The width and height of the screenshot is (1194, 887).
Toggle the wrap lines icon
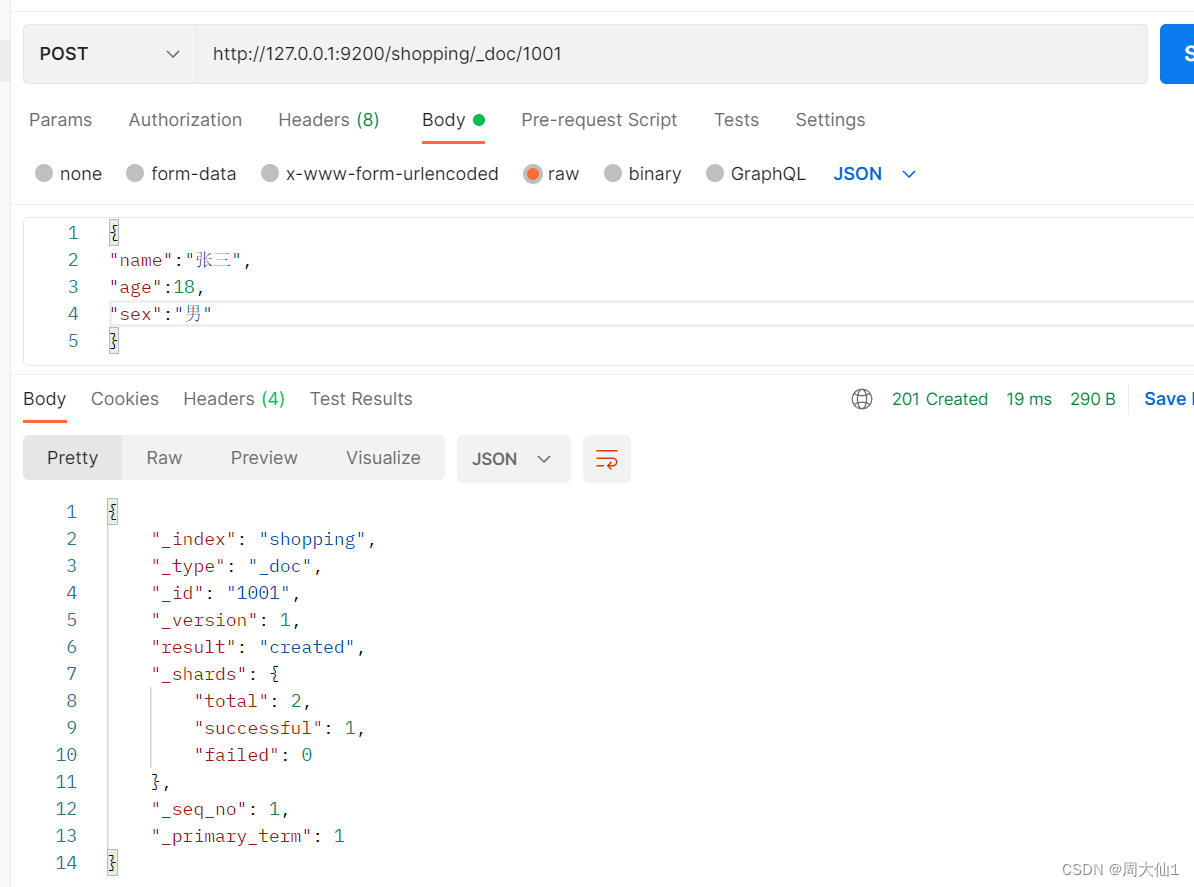pyautogui.click(x=607, y=459)
